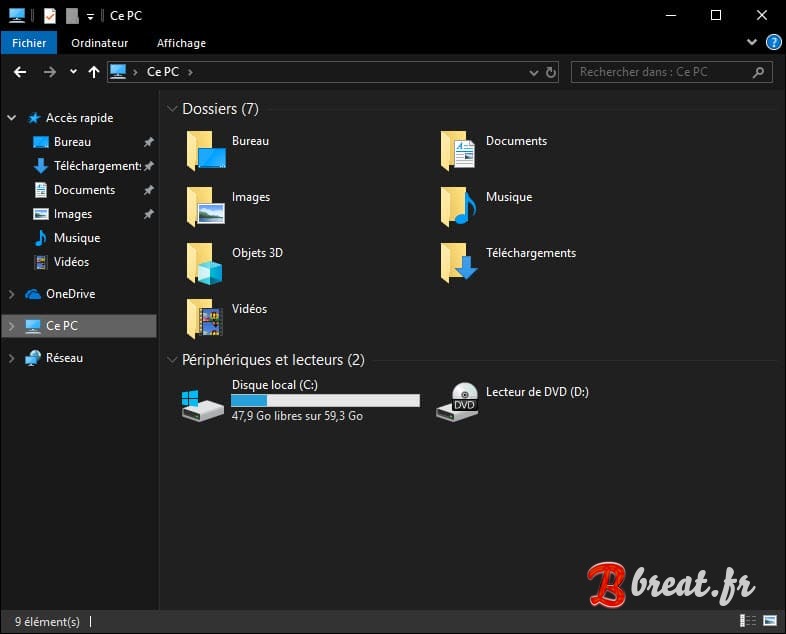Screen dimensions: 786x634
Task: Click the Ce PC breadcrumb in address bar
Action: pyautogui.click(x=163, y=72)
